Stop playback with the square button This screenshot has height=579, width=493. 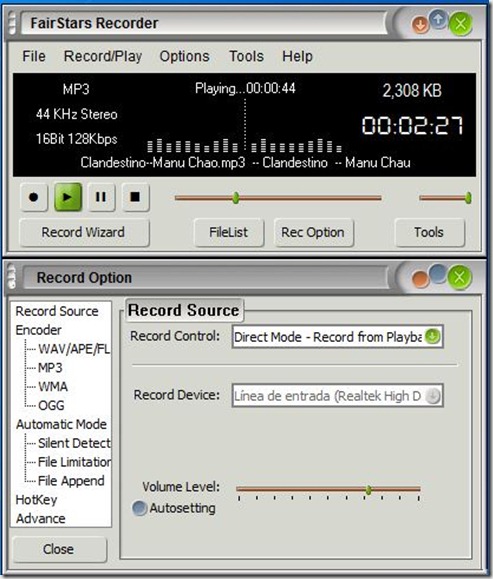click(135, 197)
